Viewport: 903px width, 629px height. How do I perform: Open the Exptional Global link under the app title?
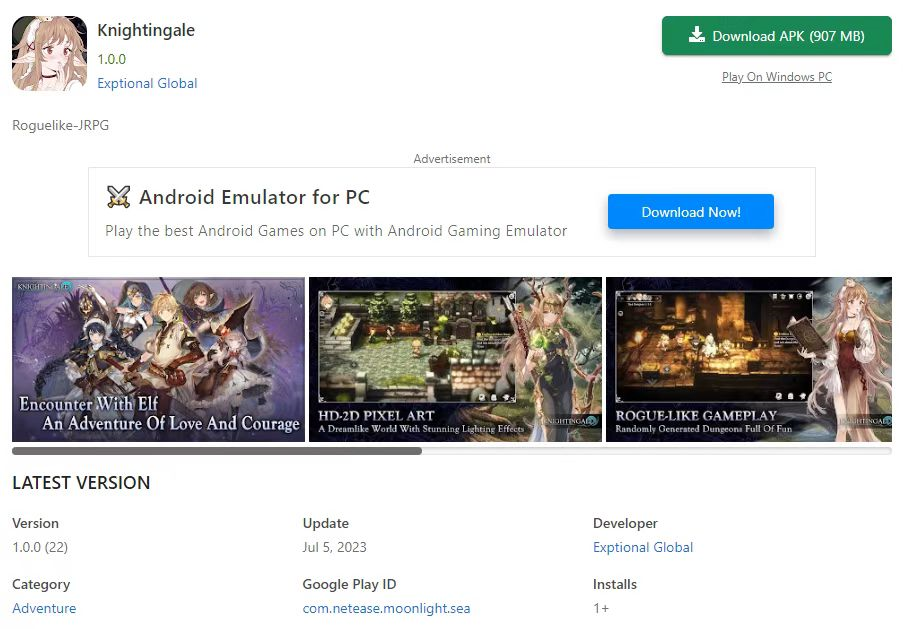(x=147, y=83)
